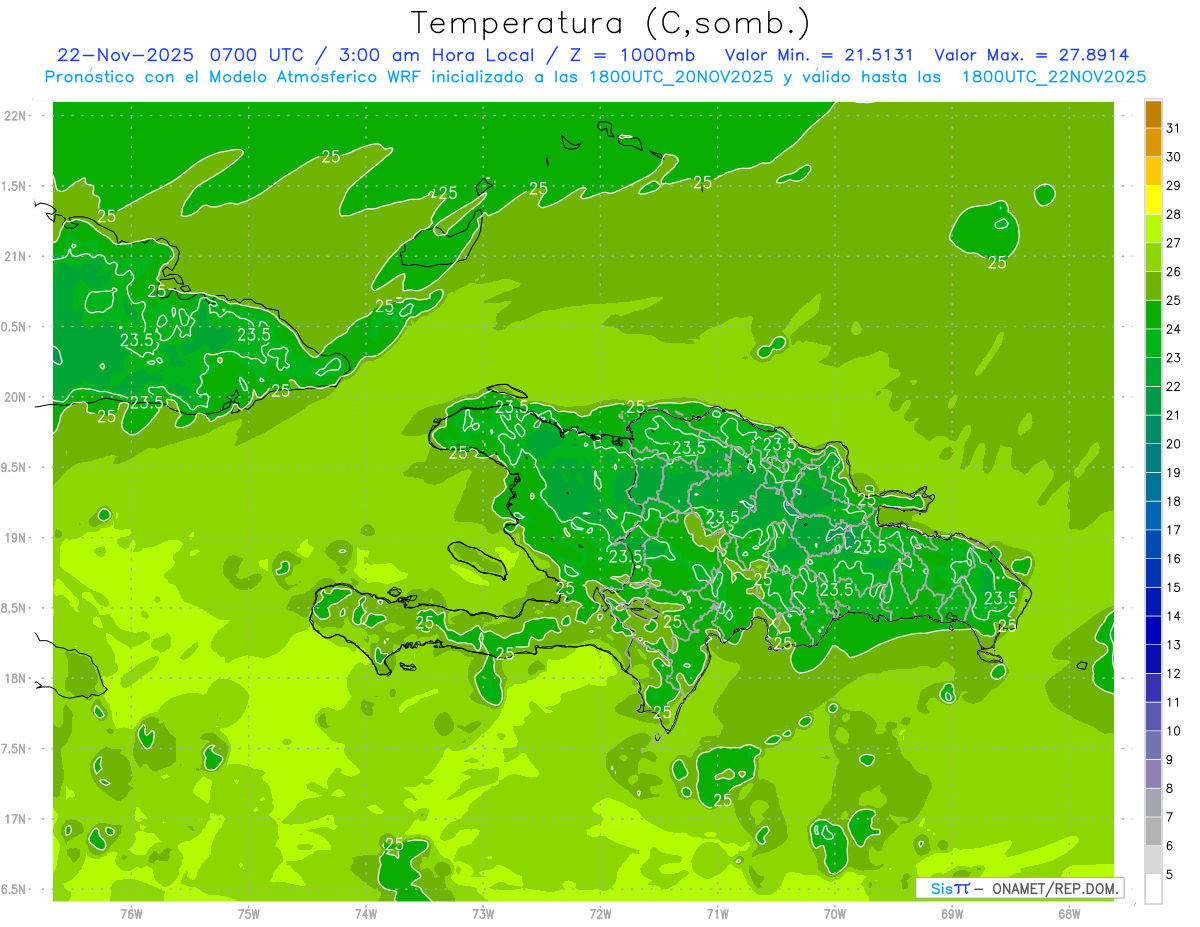Click the 68W longitude axis label
Viewport: 1200px width, 927px height.
pyautogui.click(x=1069, y=914)
